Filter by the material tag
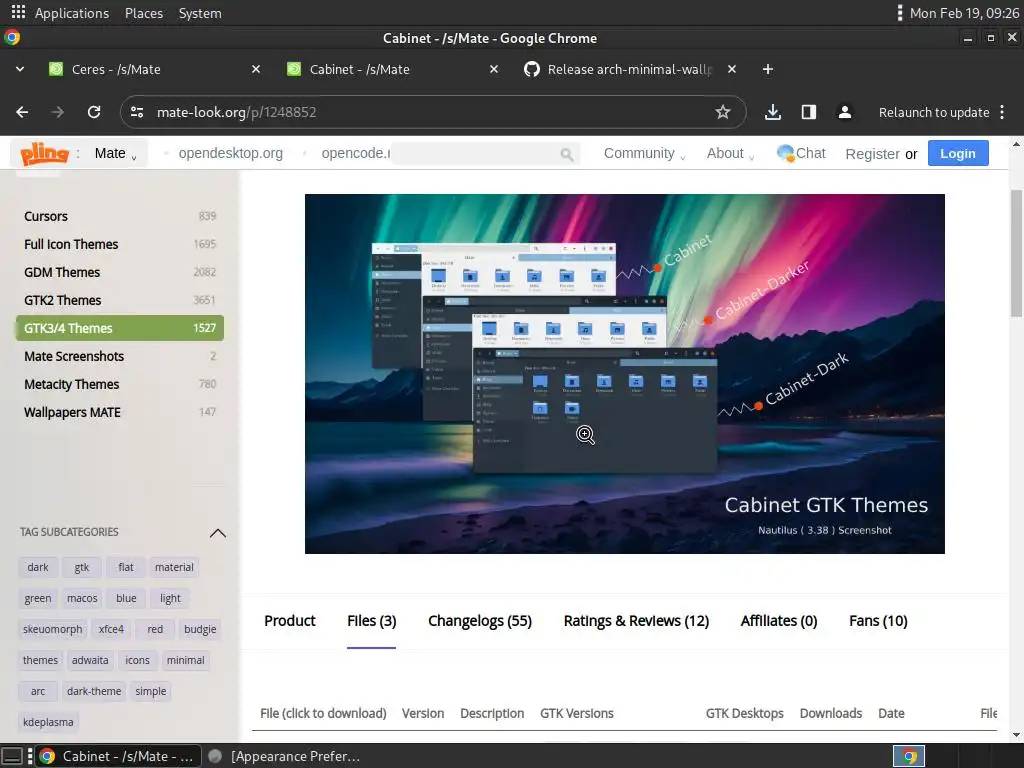 [x=174, y=568]
